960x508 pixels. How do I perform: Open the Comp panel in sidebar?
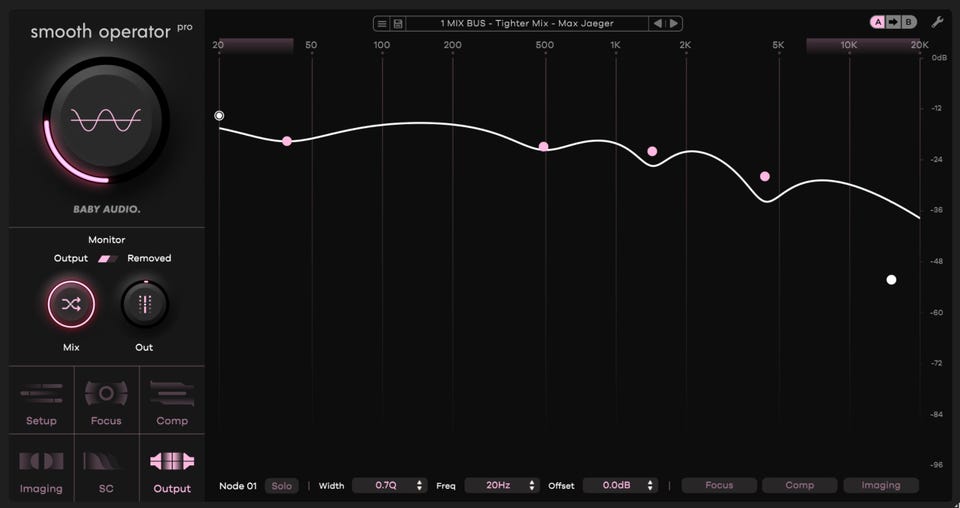tap(172, 402)
